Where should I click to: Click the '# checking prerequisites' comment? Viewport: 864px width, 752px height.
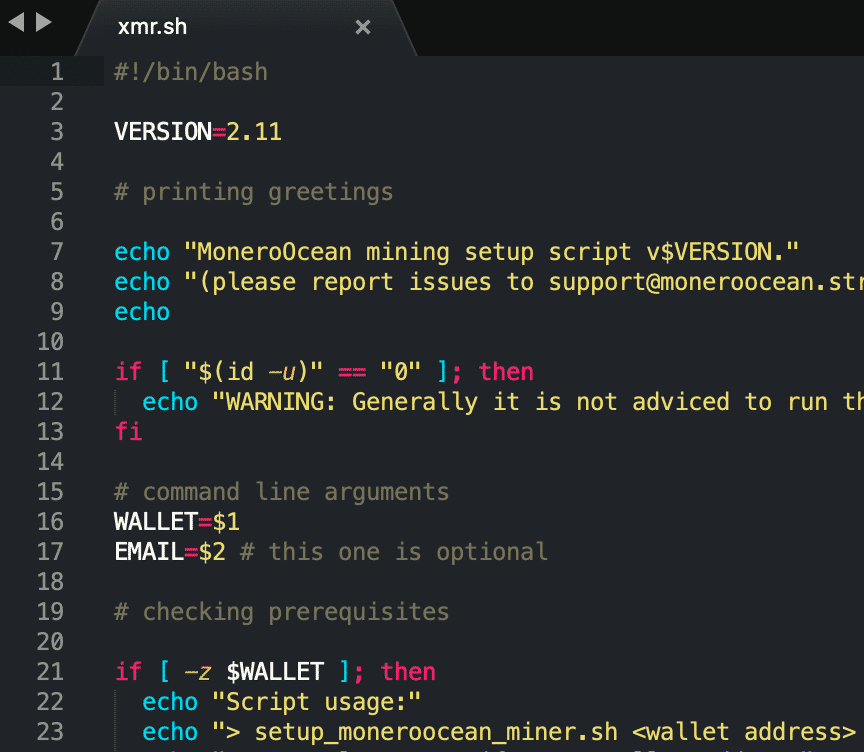[282, 612]
